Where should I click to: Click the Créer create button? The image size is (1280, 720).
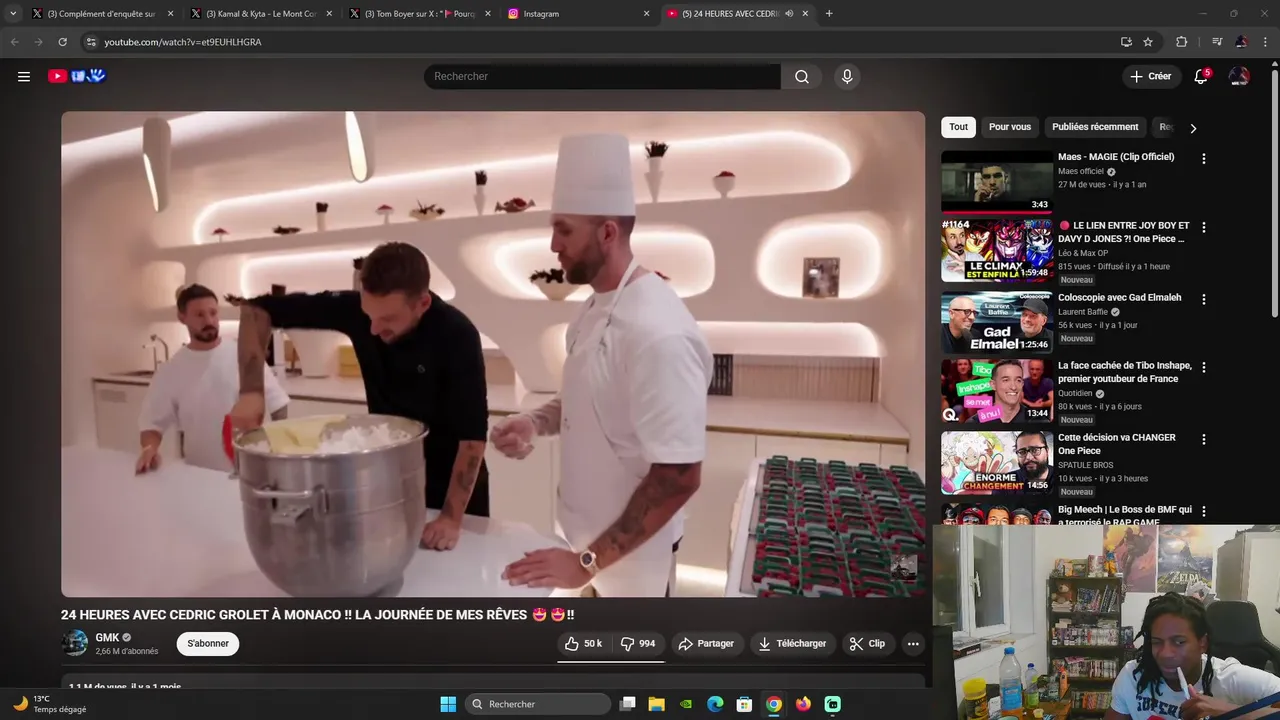coord(1151,76)
